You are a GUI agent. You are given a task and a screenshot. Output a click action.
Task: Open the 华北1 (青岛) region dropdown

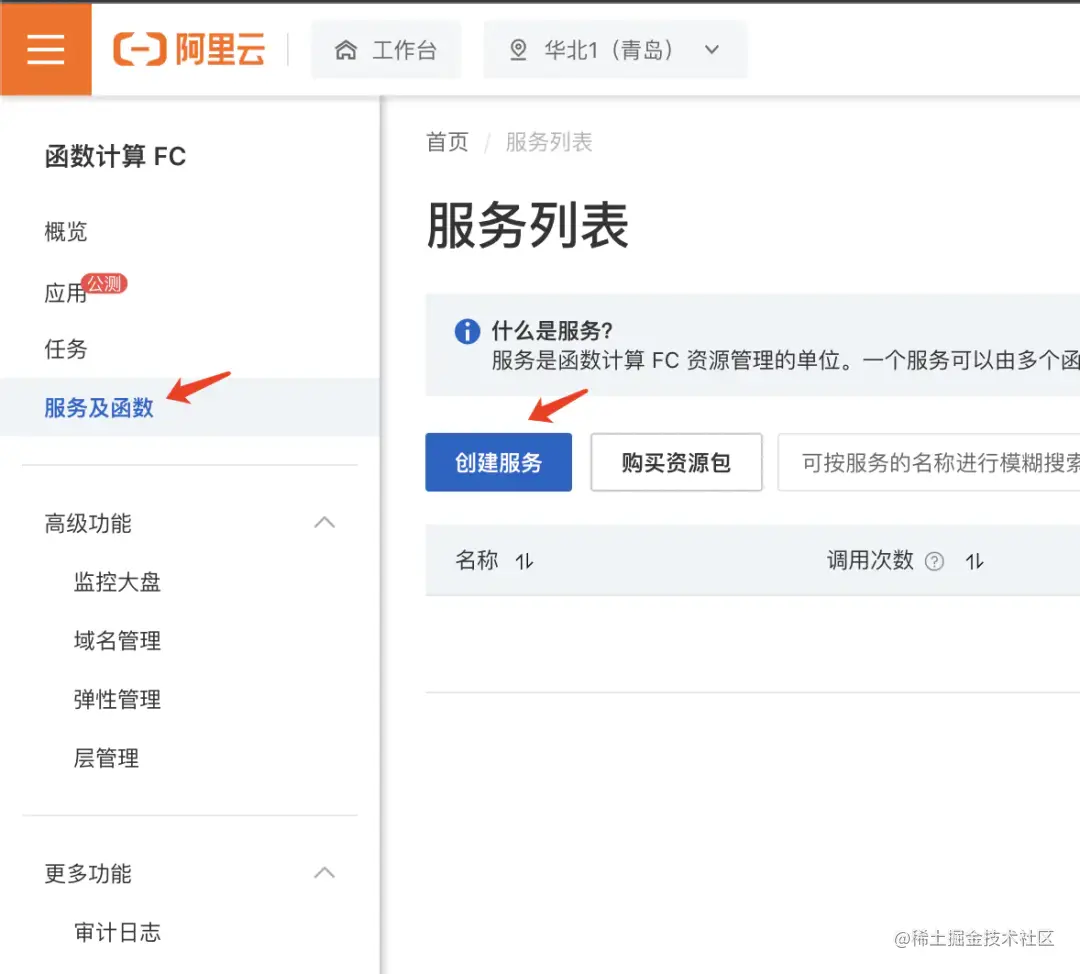click(614, 50)
